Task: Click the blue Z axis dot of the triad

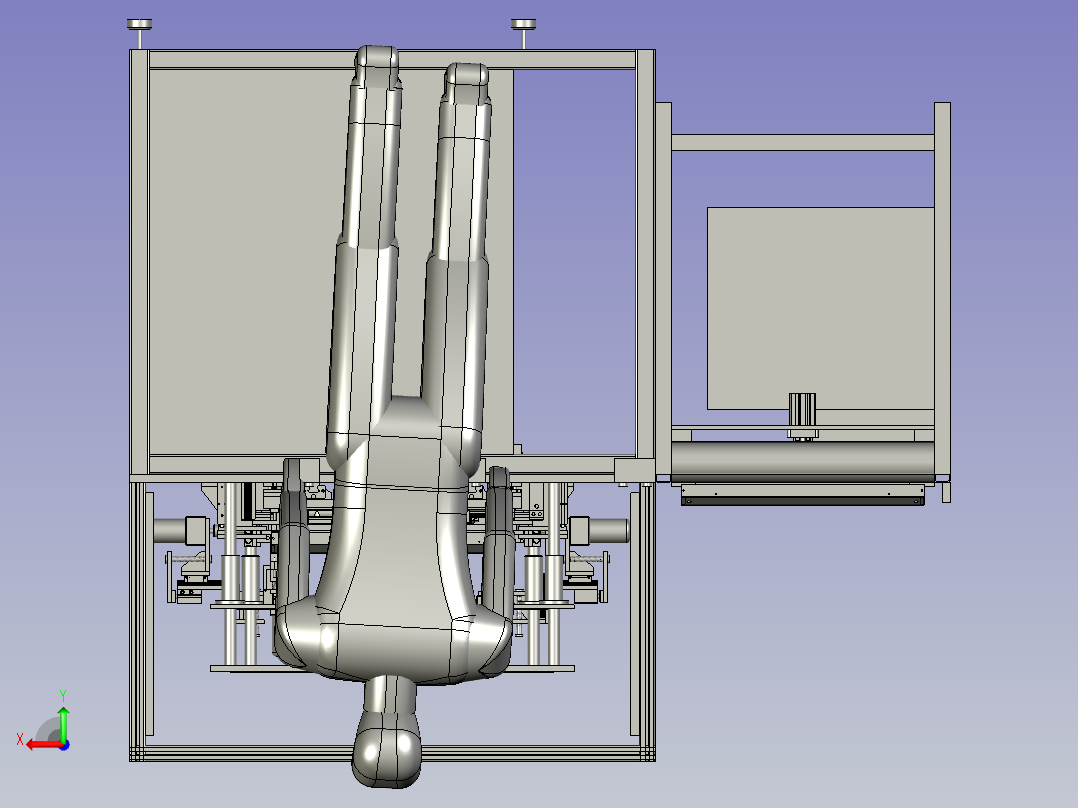Action: coord(65,745)
